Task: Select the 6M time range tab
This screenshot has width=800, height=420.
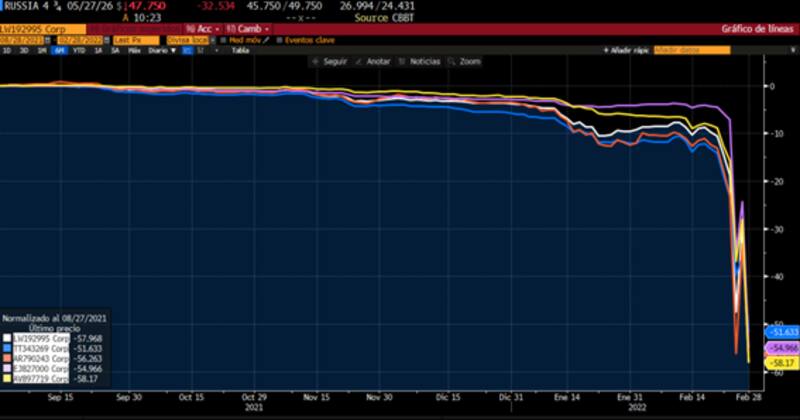Action: pyautogui.click(x=61, y=49)
